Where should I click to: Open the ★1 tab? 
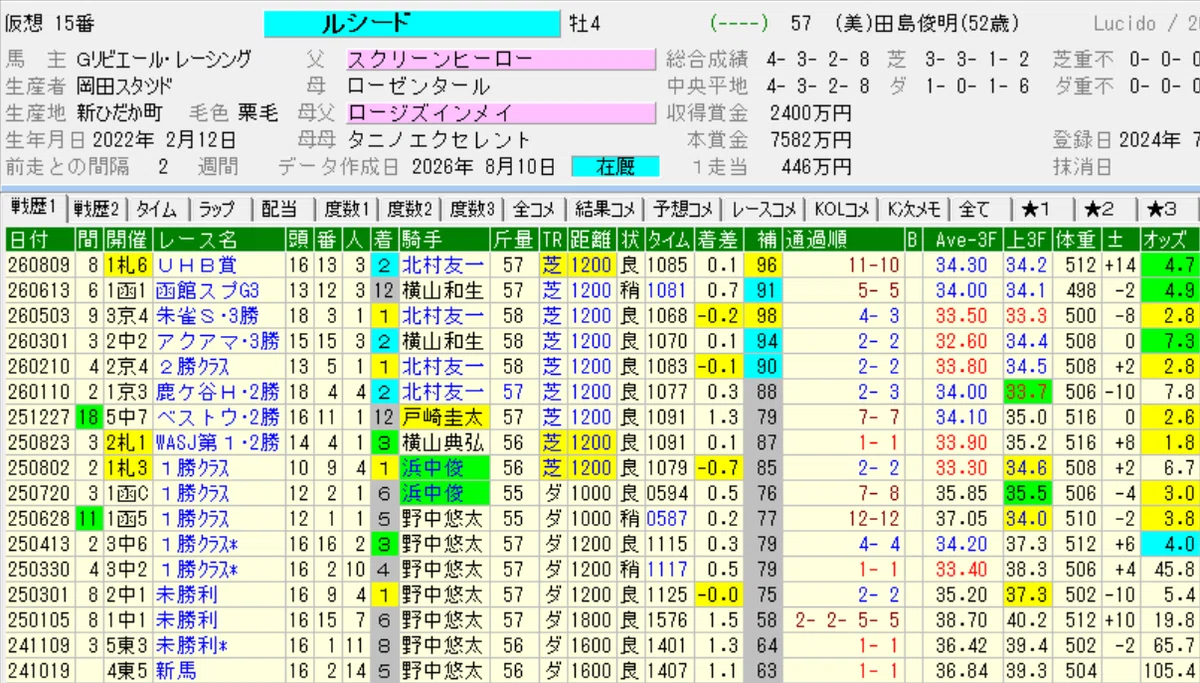coord(1038,209)
